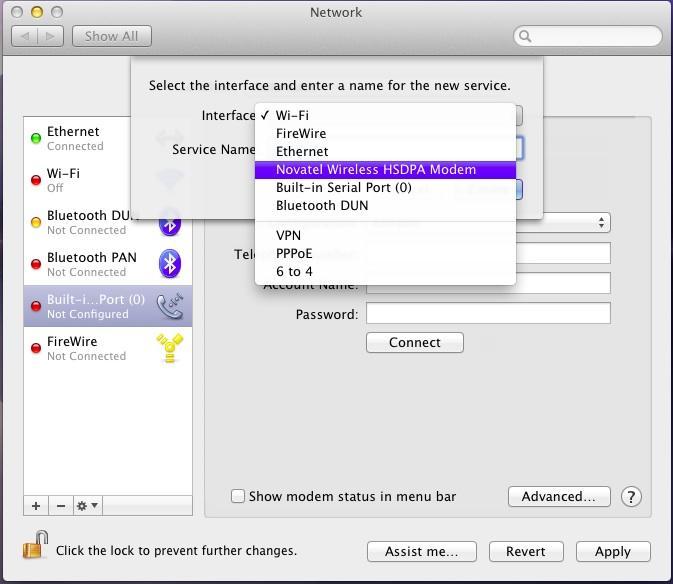Screen dimensions: 673x584
Task: Enable Show modem status in menu bar
Action: click(238, 496)
